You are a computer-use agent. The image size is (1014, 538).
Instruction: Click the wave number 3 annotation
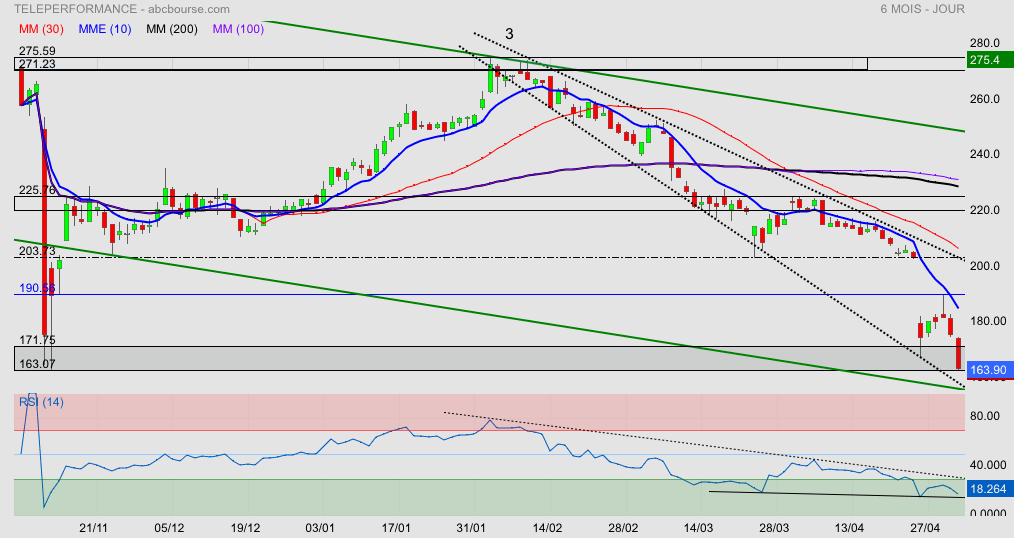509,34
